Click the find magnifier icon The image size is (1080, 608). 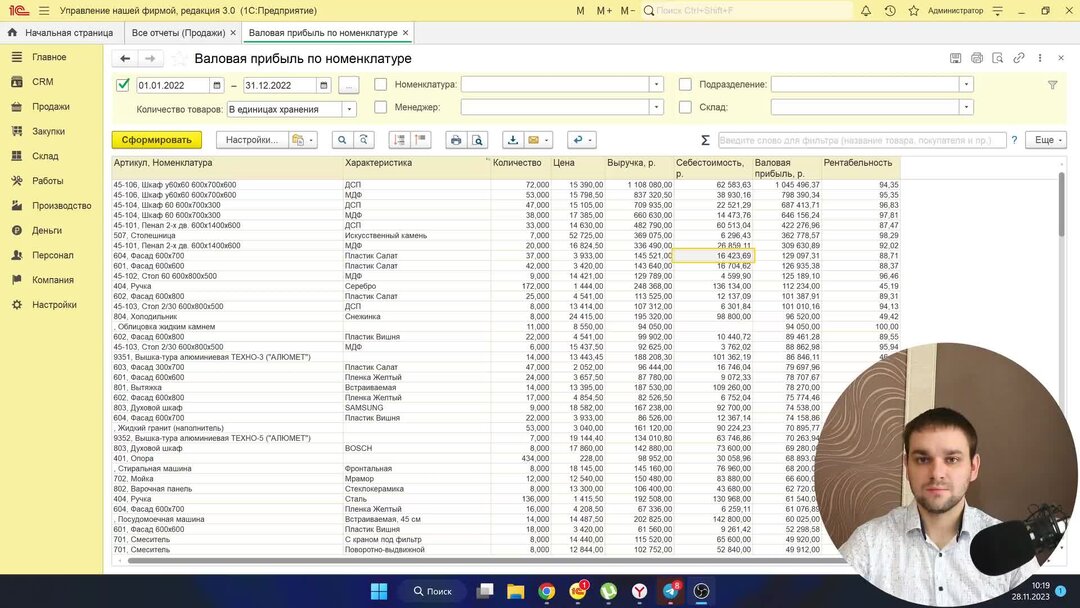point(342,140)
